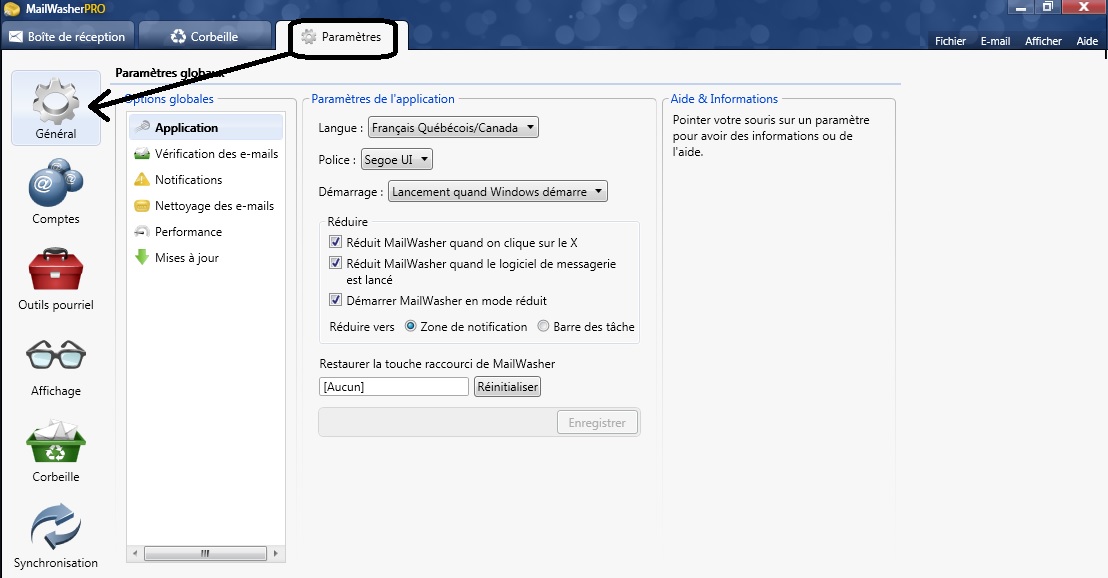Click the Performance gauge icon
The width and height of the screenshot is (1108, 578).
(x=142, y=232)
